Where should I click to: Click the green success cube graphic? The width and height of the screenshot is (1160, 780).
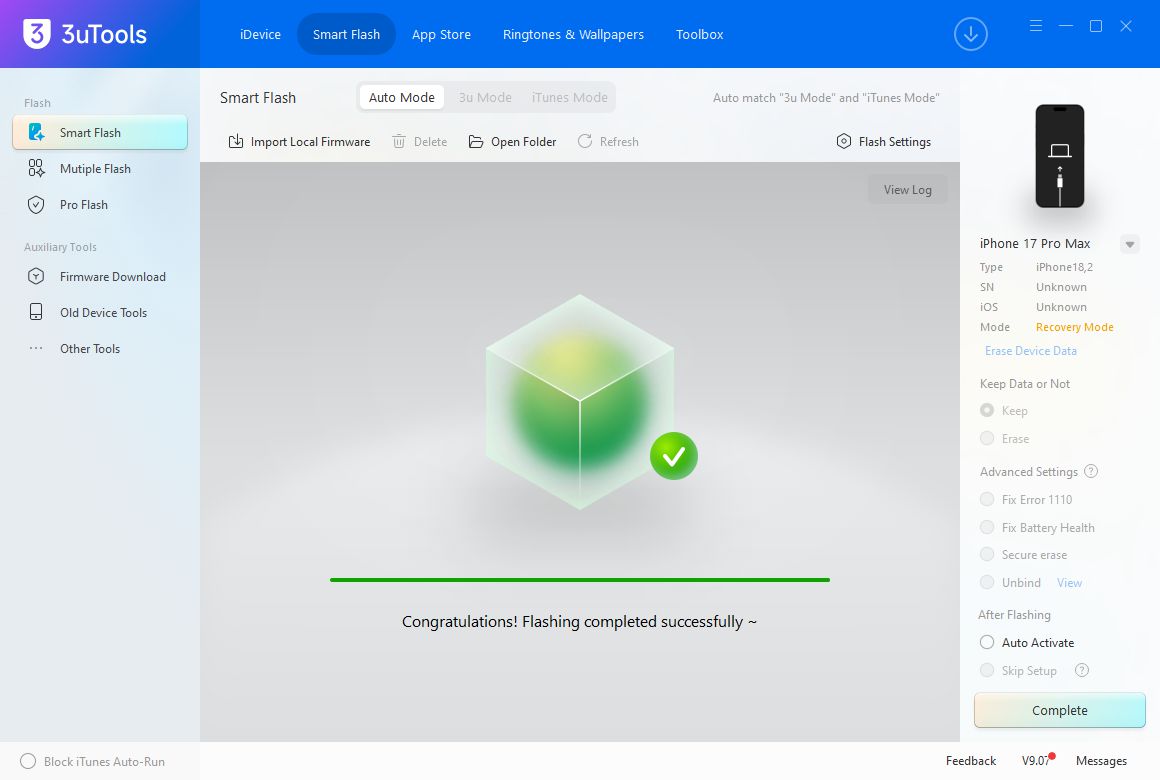(580, 402)
